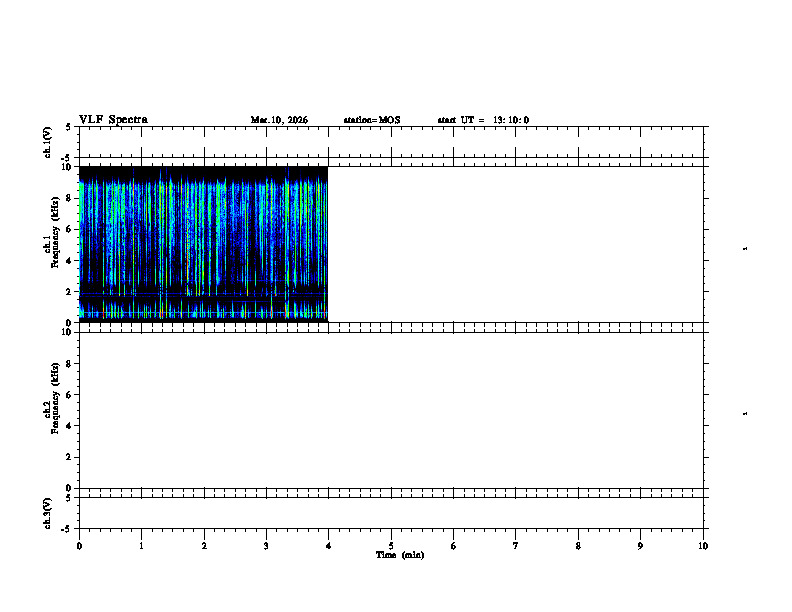Click the ch.1 spectrogram data image

(204, 244)
